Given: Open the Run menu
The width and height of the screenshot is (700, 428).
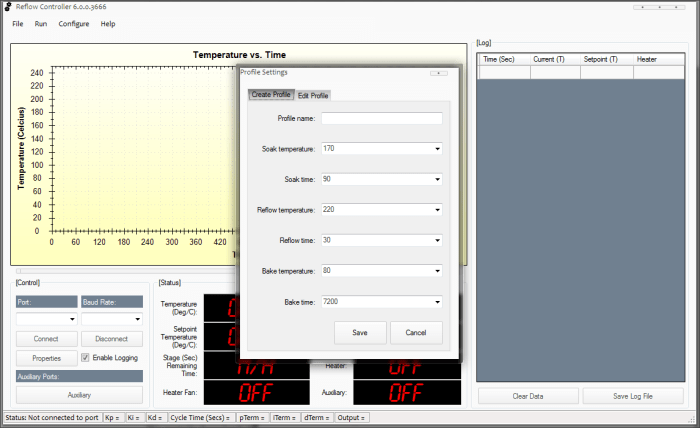Looking at the screenshot, I should (x=41, y=23).
